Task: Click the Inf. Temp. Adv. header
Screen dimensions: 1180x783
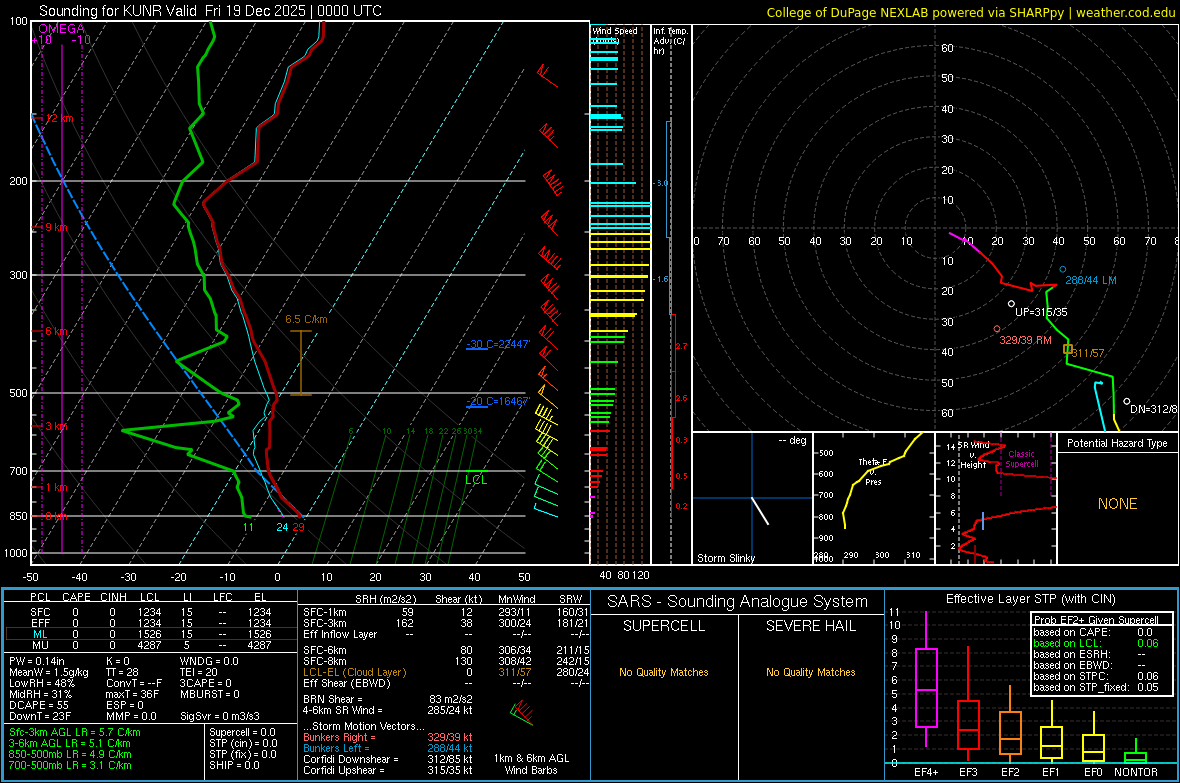Action: pyautogui.click(x=669, y=41)
